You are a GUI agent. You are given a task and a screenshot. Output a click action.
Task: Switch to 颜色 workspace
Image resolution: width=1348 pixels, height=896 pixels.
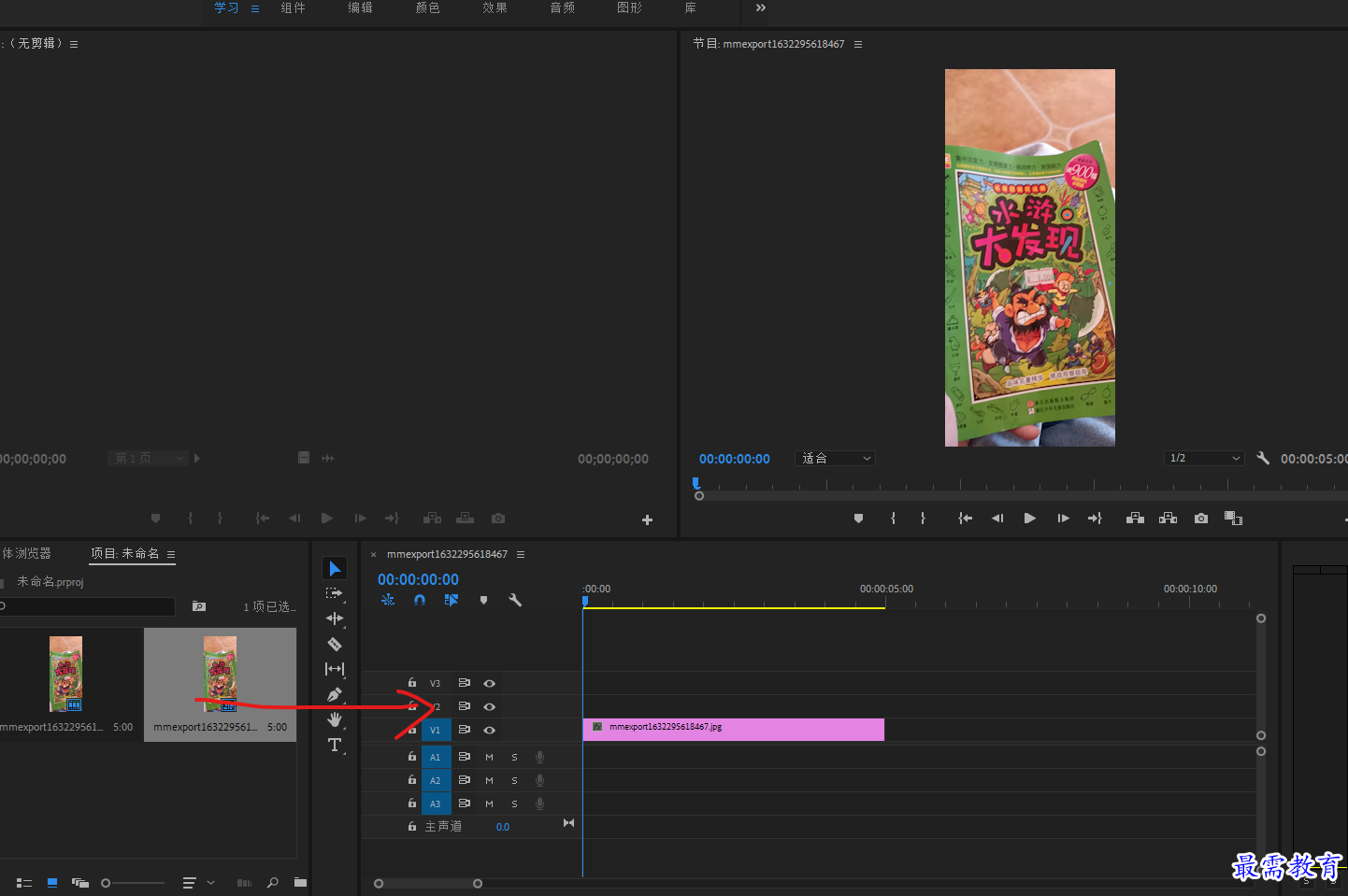pyautogui.click(x=428, y=7)
